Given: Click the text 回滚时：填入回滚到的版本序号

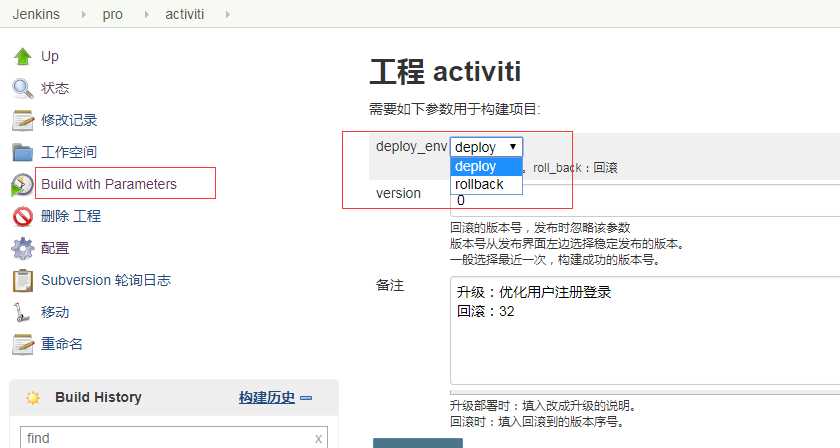Looking at the screenshot, I should click(537, 422).
